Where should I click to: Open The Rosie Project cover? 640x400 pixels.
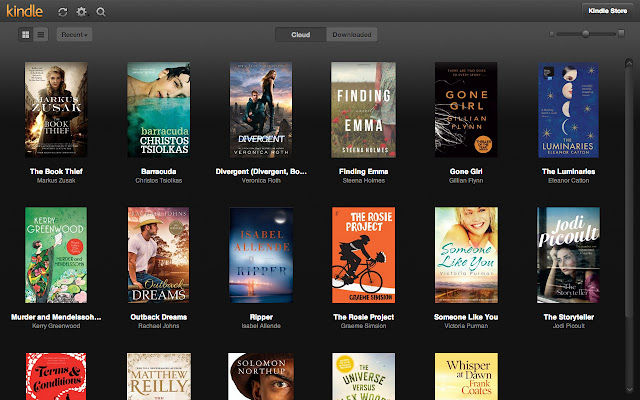[x=363, y=255]
